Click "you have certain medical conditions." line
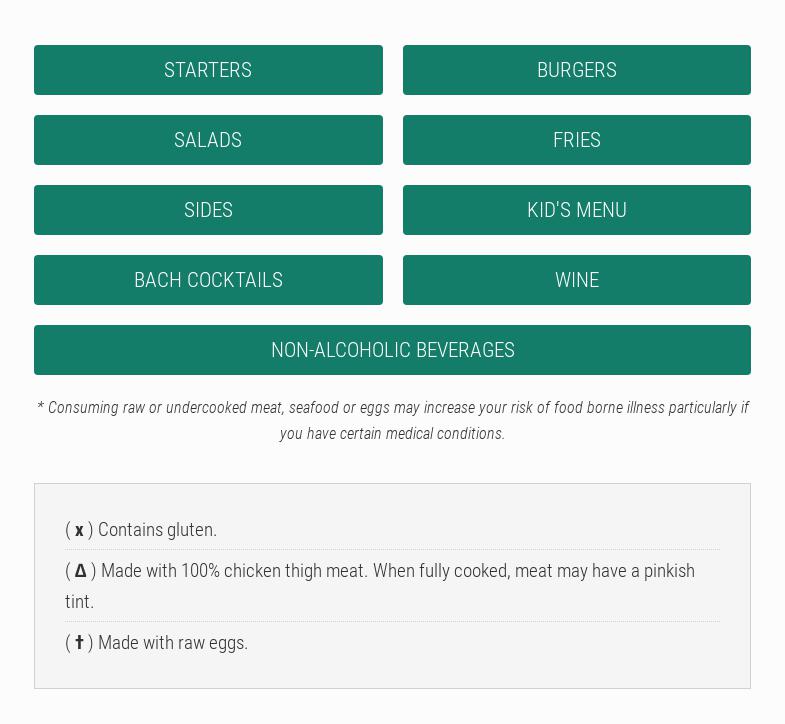785x724 pixels. point(392,434)
